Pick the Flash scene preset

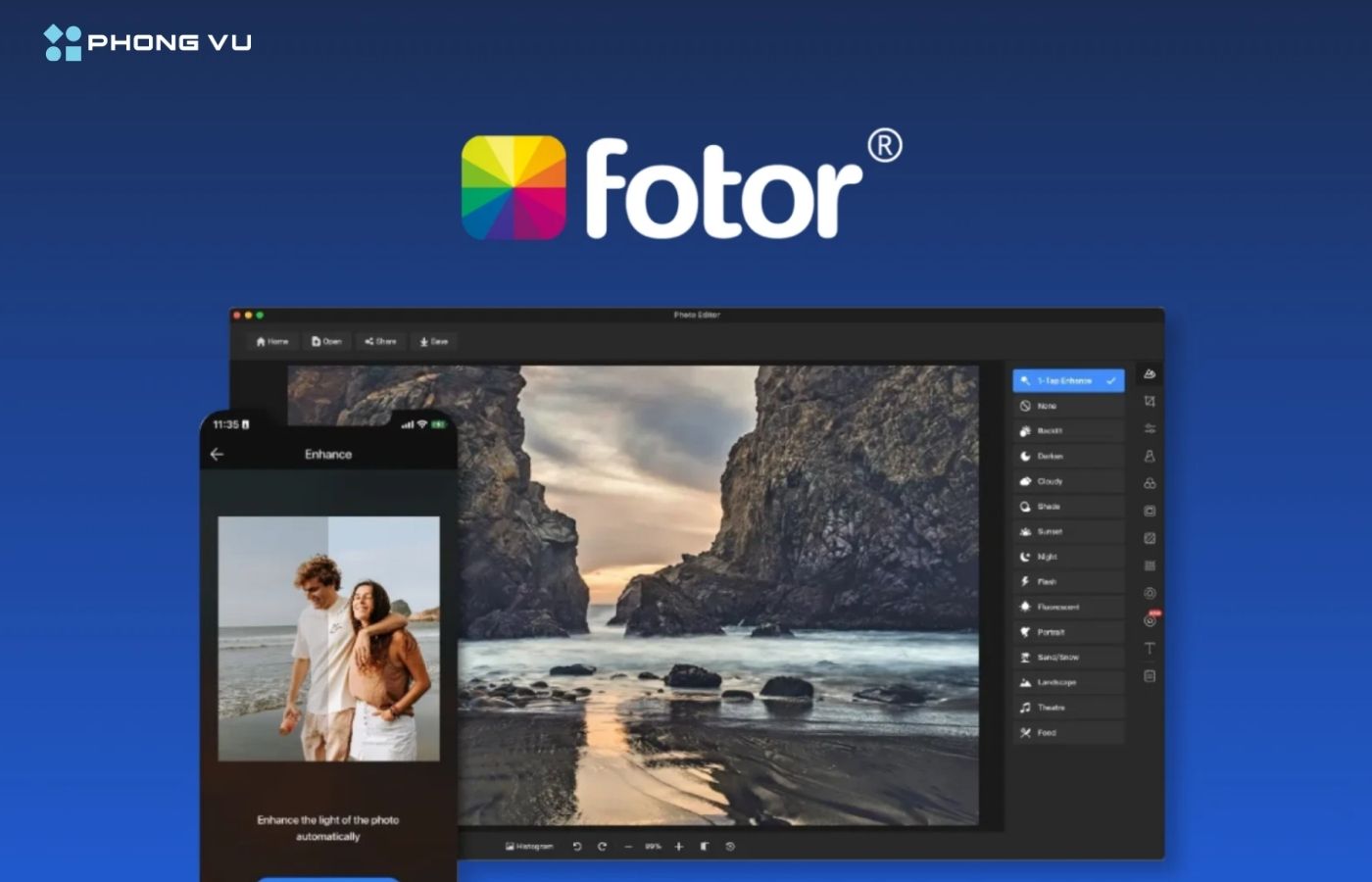1068,582
